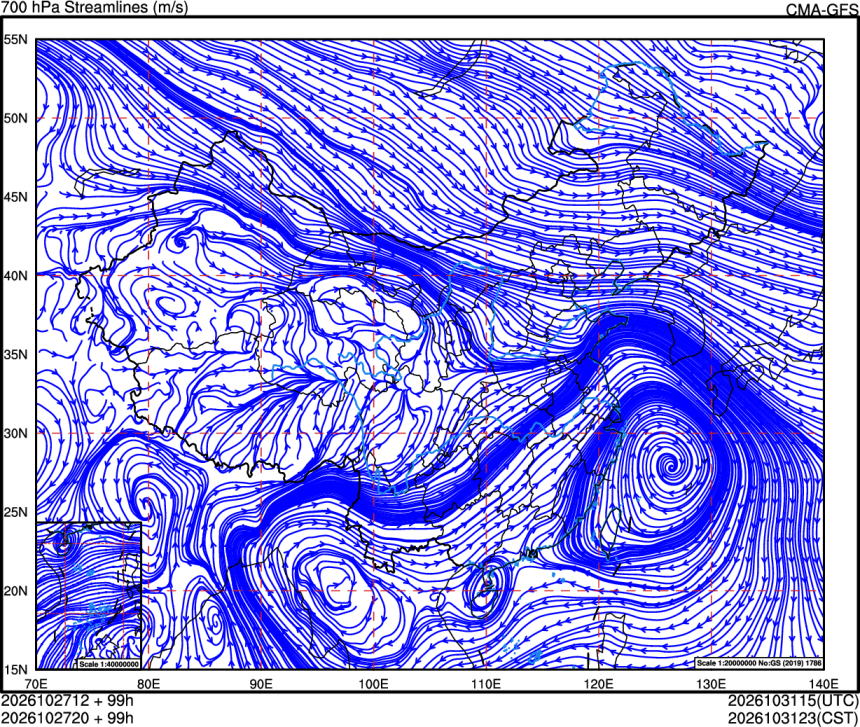Select the inset "Scale 1:40000000" label
The width and height of the screenshot is (860, 727).
(x=109, y=664)
